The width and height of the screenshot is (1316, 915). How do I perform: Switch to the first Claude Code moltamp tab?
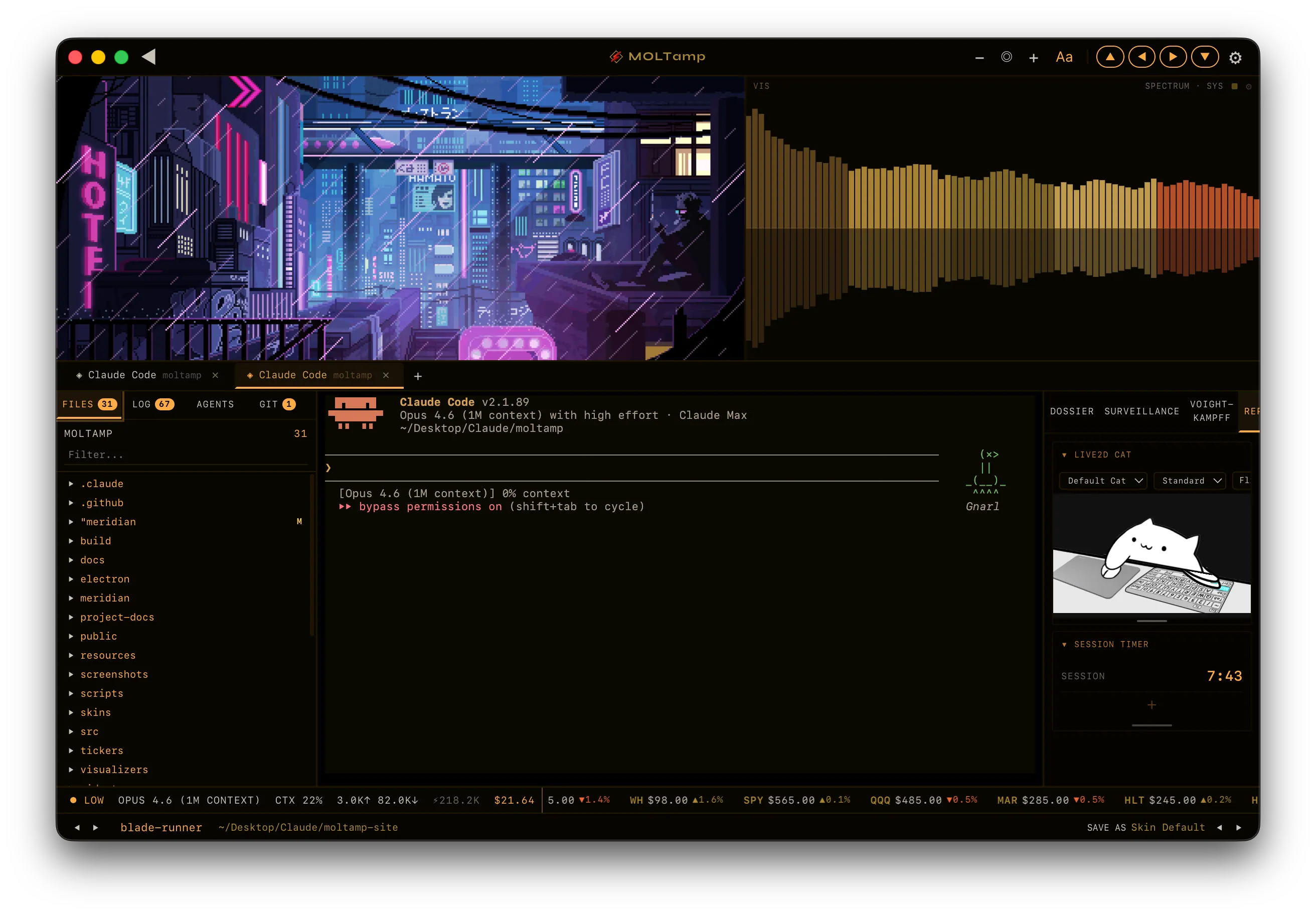147,375
